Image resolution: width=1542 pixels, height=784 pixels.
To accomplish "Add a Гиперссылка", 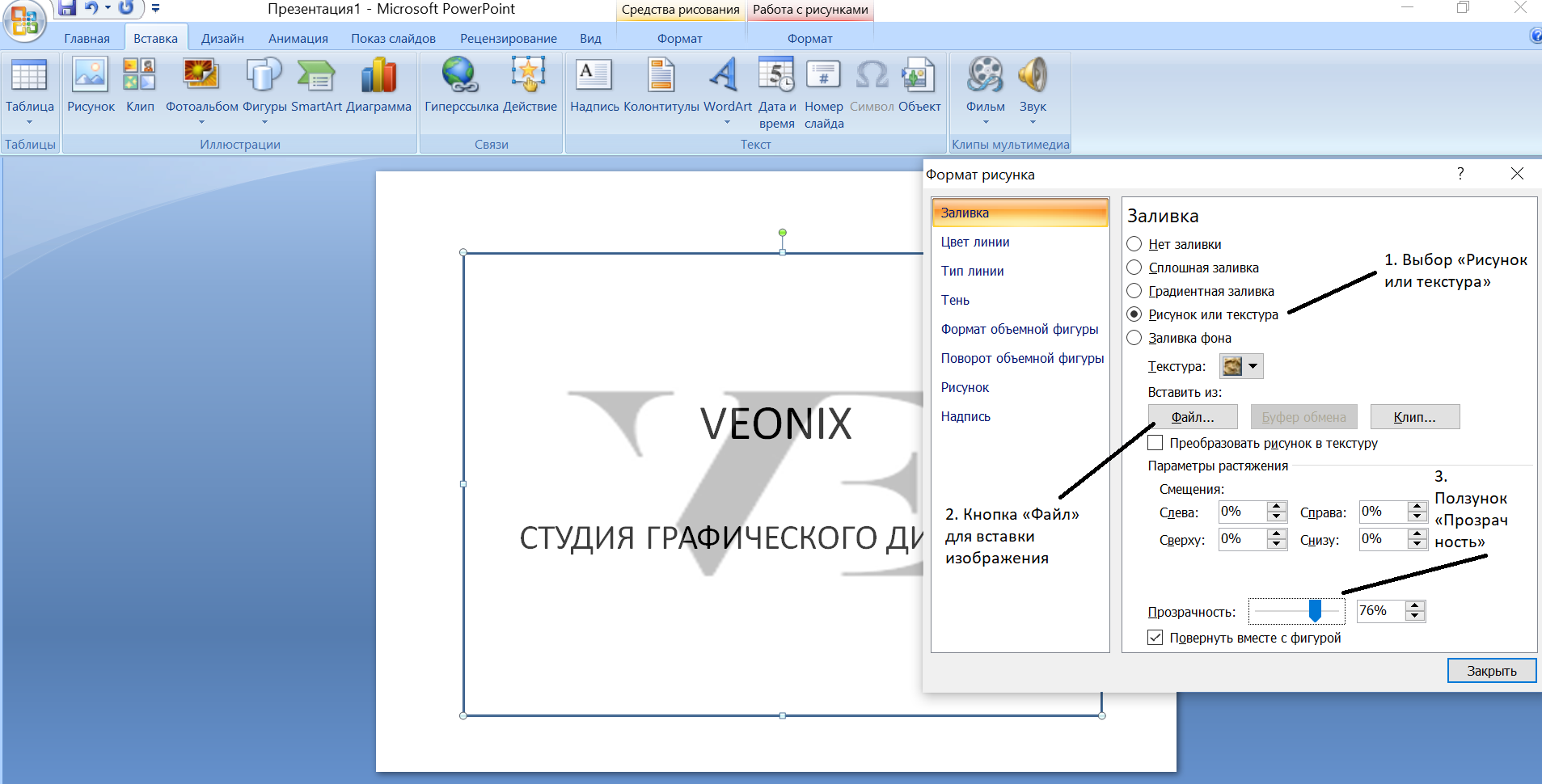I will coord(461,86).
